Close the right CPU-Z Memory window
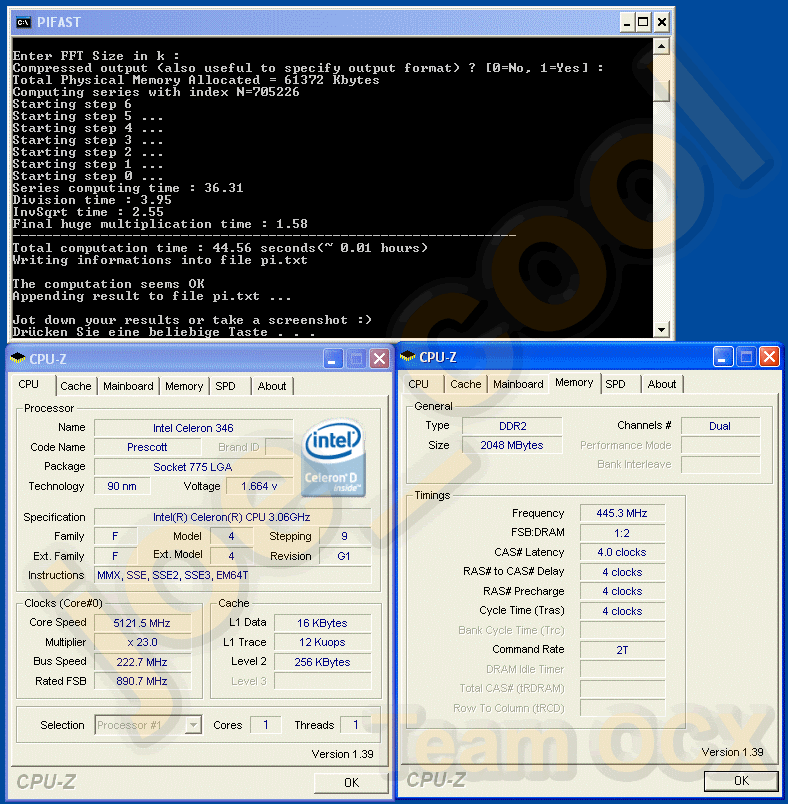 [x=770, y=356]
